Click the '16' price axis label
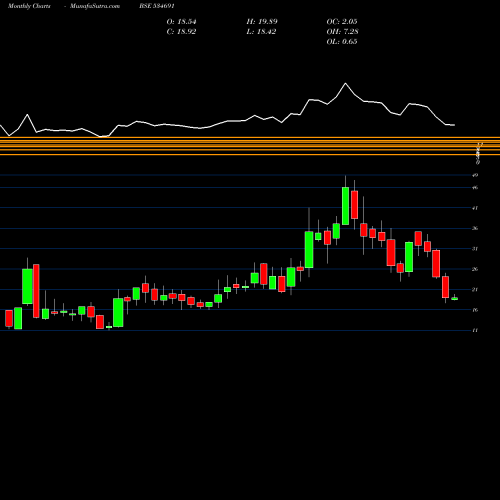 pyautogui.click(x=475, y=310)
